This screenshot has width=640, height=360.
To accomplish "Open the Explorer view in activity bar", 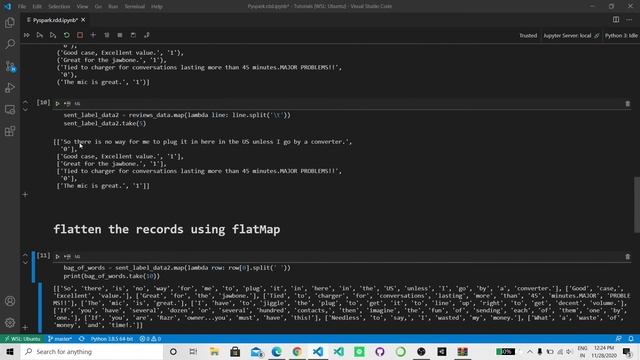I will click(x=10, y=22).
